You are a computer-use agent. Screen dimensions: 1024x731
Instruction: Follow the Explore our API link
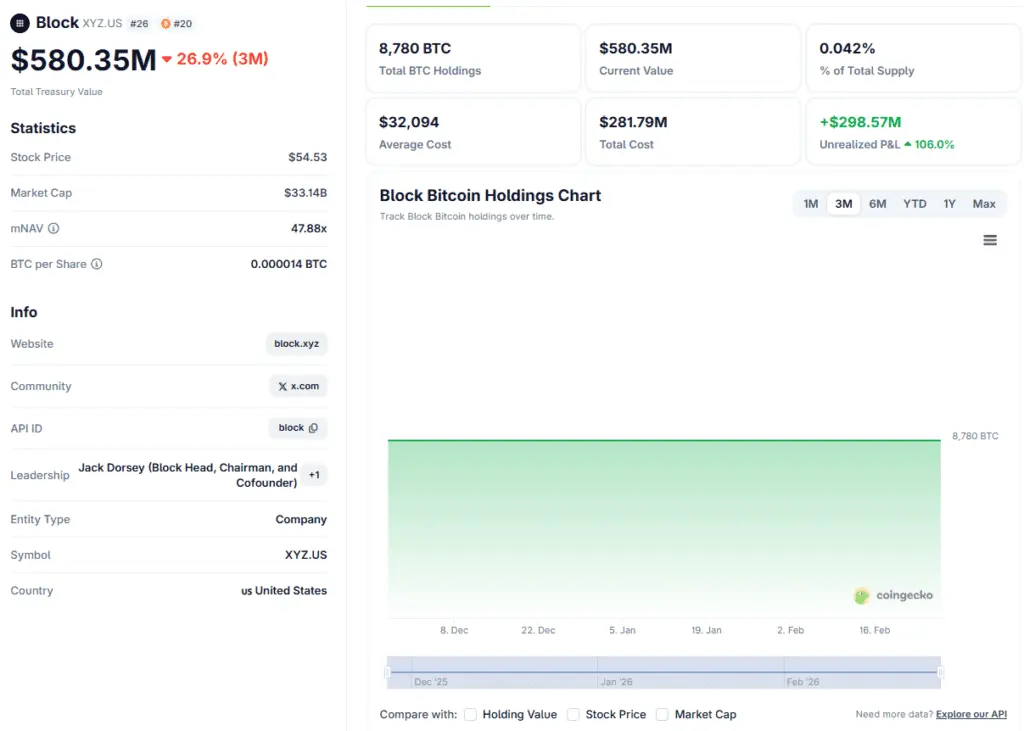point(971,714)
